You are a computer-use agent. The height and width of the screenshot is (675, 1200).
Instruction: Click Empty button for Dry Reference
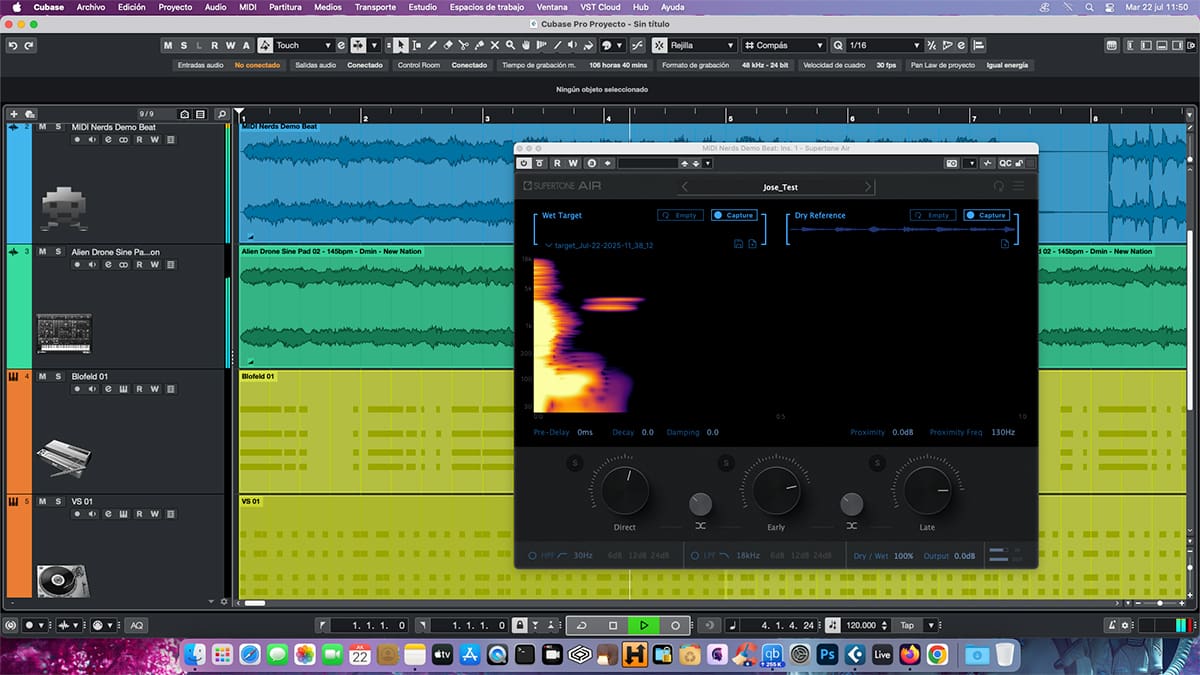click(x=932, y=215)
